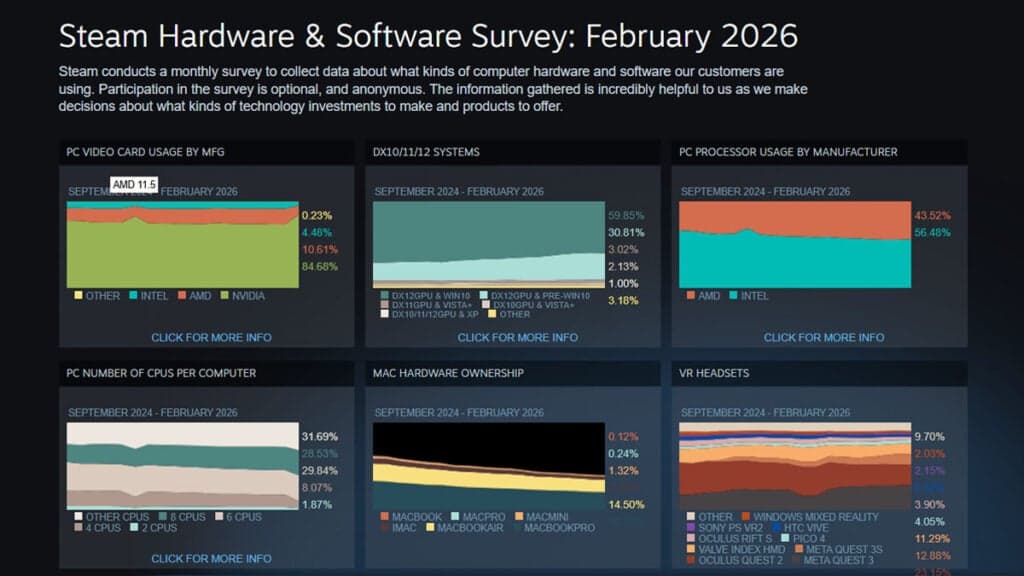This screenshot has height=576, width=1024.
Task: Select the MACBOOKPRO legend marker
Action: pyautogui.click(x=518, y=528)
